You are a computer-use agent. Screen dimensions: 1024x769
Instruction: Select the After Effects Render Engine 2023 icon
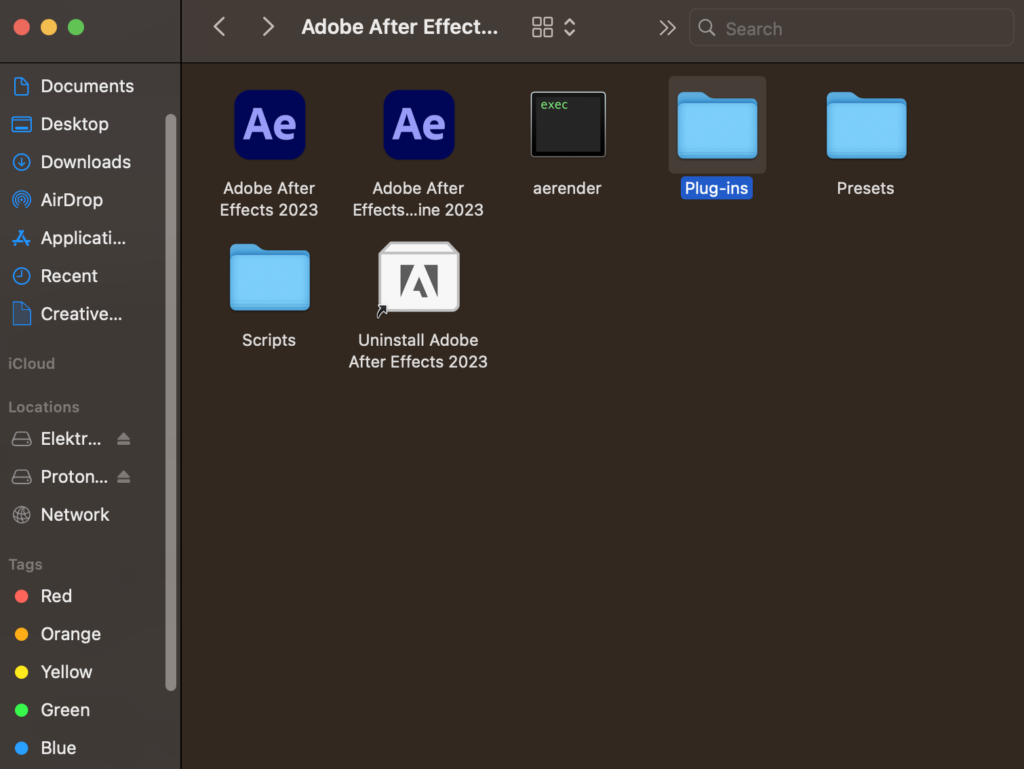click(x=418, y=125)
